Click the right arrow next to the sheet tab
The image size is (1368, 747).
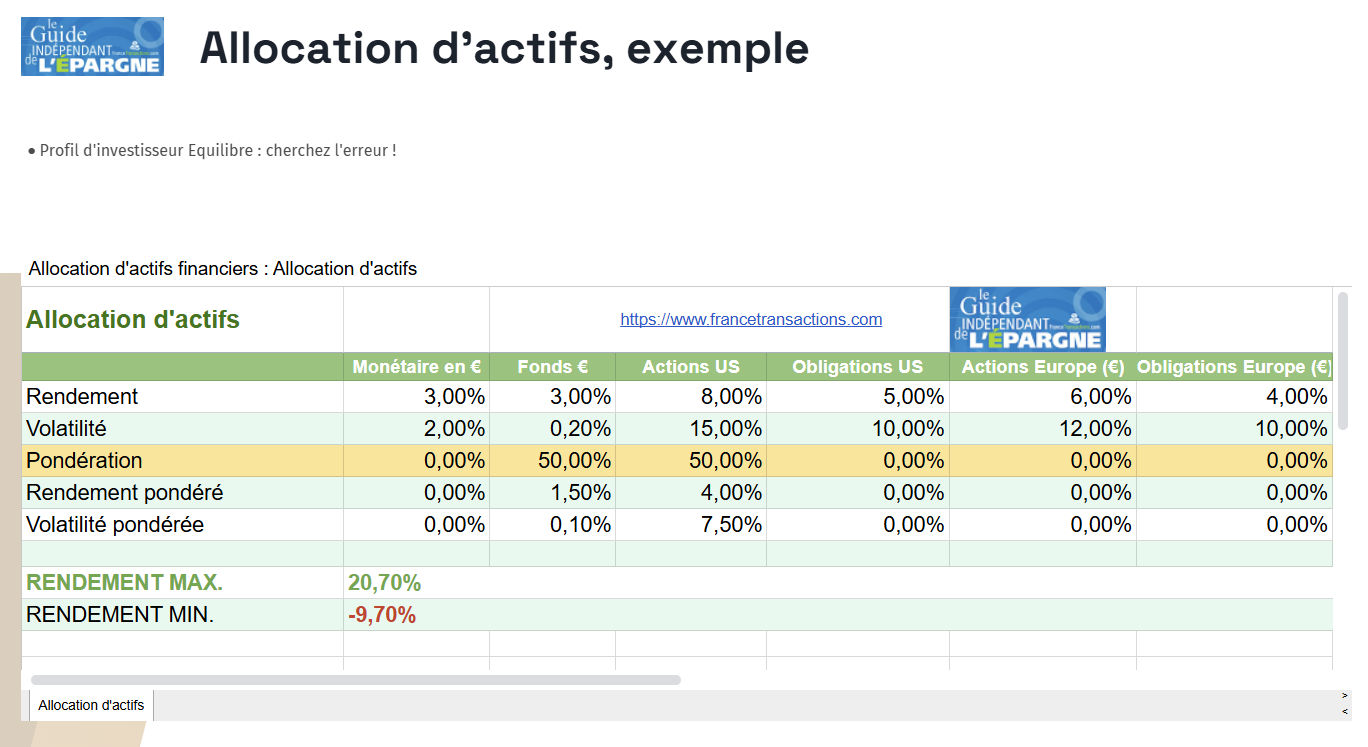[1344, 694]
